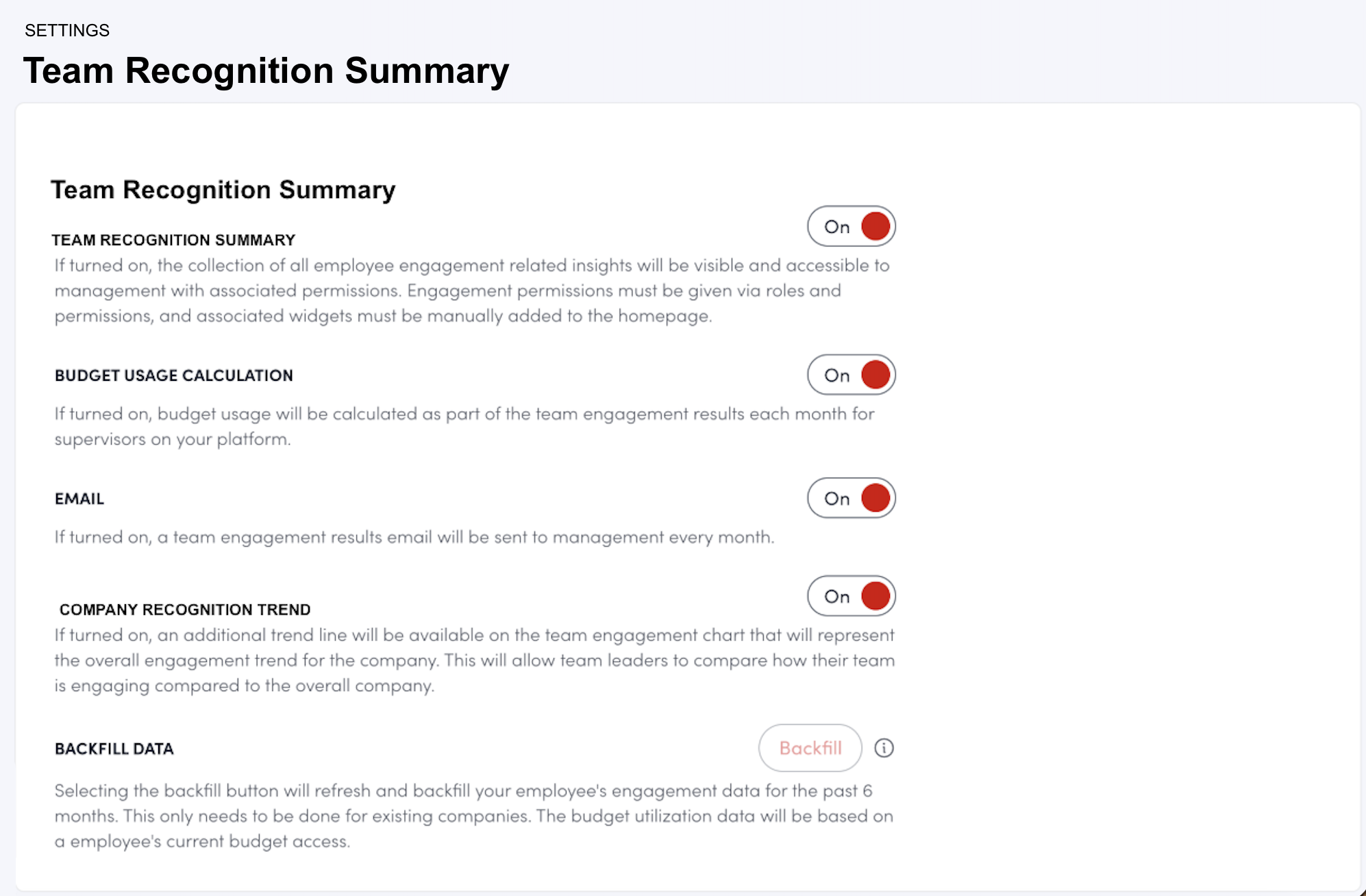This screenshot has height=896, width=1366.
Task: Toggle the Email setting off
Action: pyautogui.click(x=852, y=499)
